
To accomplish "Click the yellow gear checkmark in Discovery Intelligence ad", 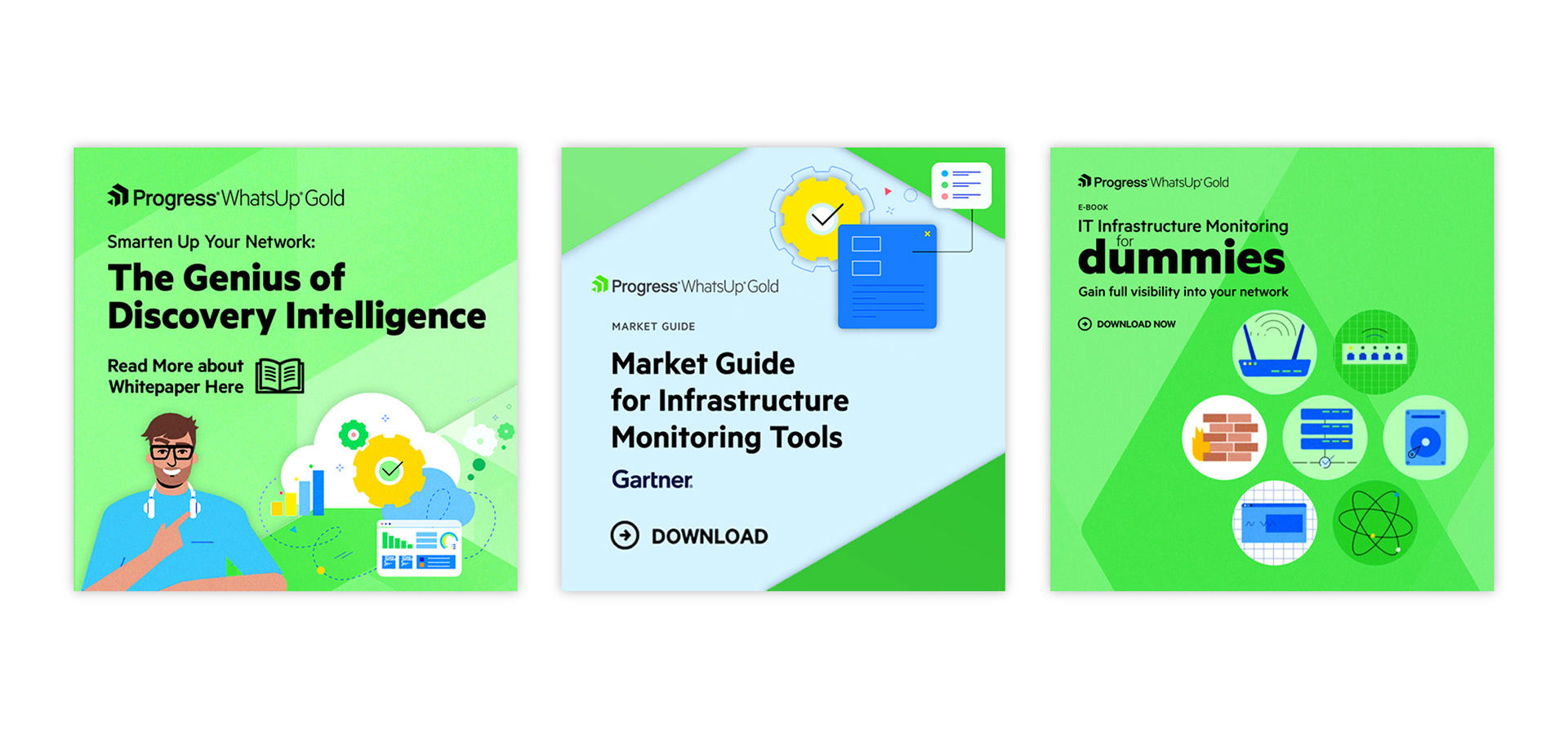I will click(390, 470).
